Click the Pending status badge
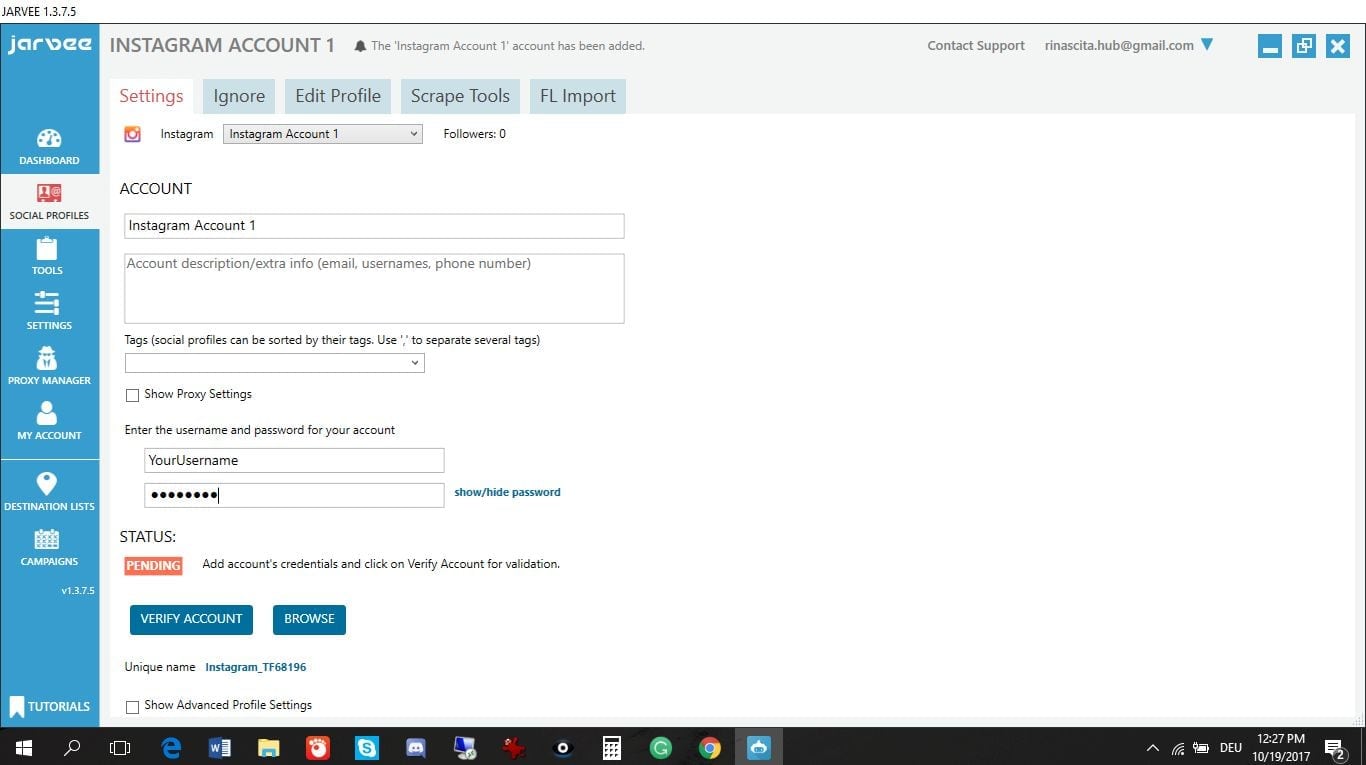This screenshot has width=1366, height=765. tap(153, 566)
